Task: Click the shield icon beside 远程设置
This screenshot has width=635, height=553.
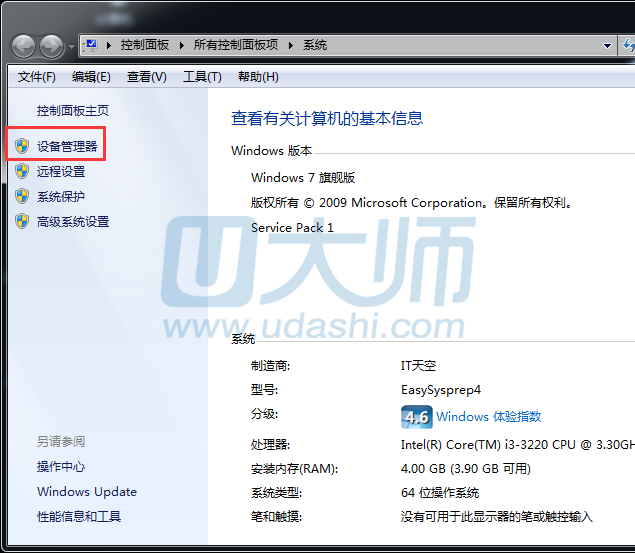Action: click(22, 171)
